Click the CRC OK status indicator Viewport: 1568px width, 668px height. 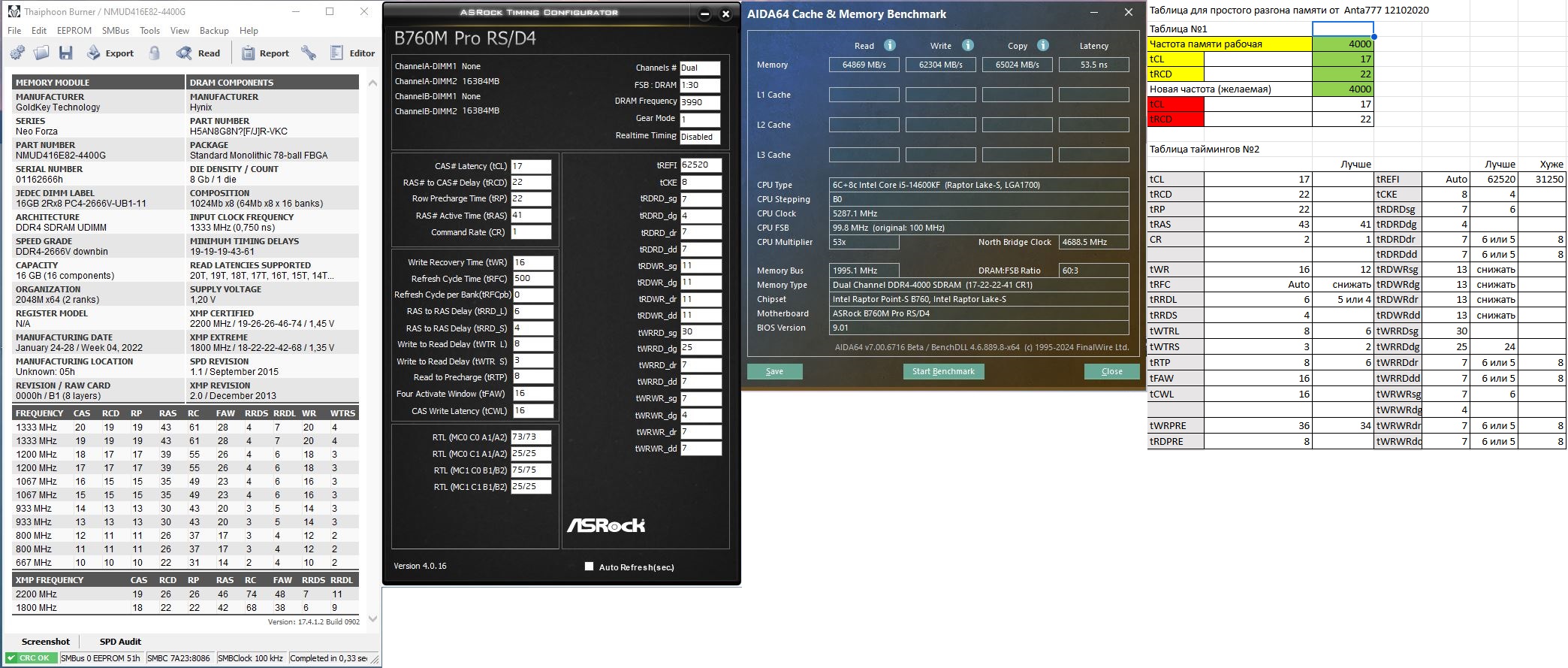click(30, 658)
